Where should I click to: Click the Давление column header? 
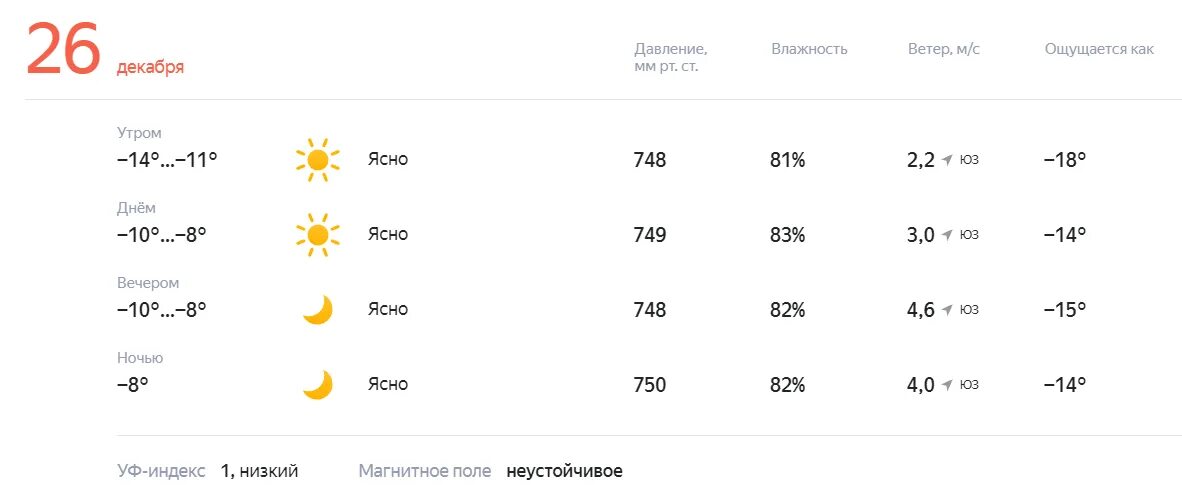point(670,57)
